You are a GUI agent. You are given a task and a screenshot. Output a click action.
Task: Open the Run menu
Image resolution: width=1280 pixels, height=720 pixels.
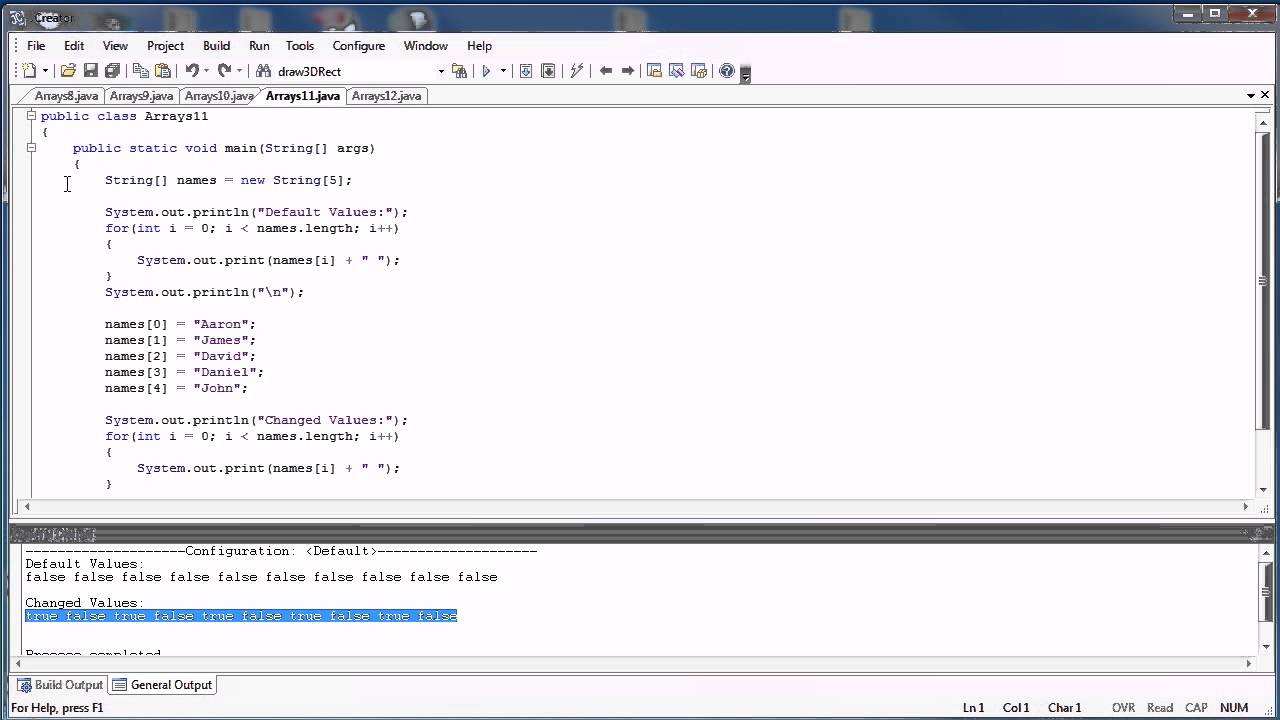[x=259, y=45]
